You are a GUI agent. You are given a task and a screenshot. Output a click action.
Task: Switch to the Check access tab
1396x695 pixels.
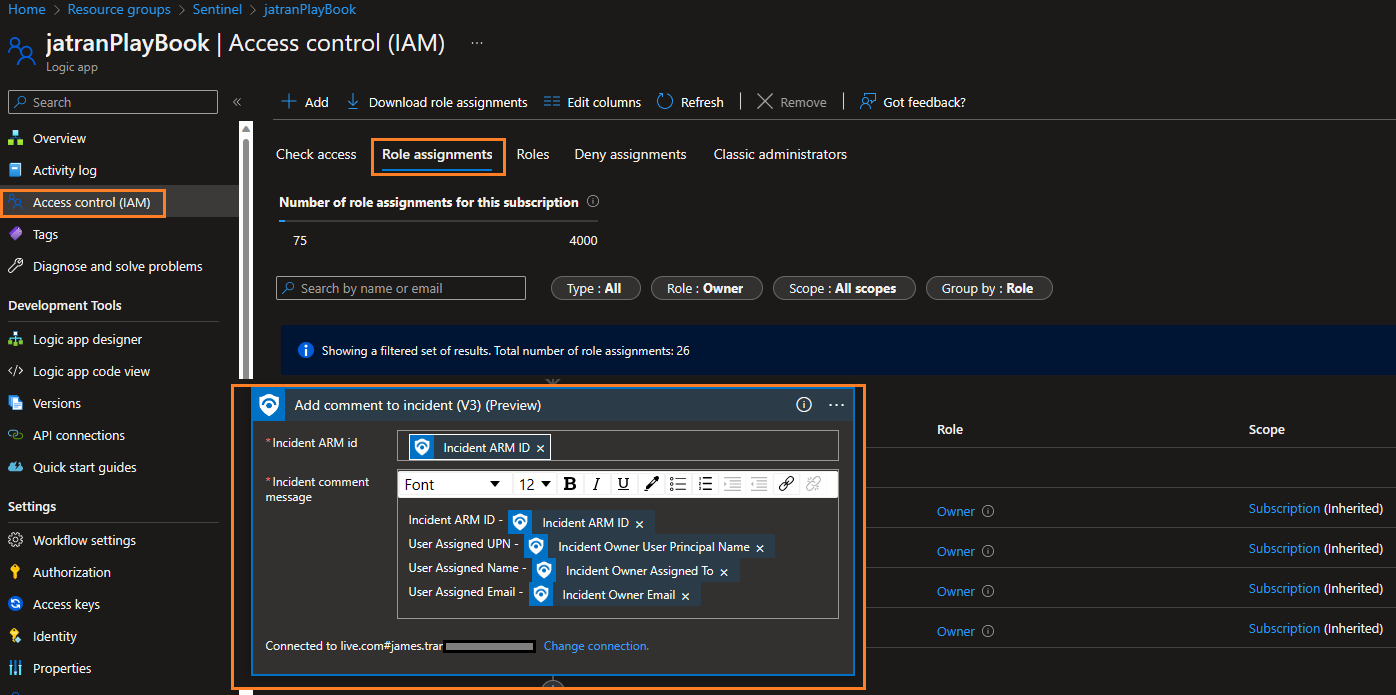316,154
